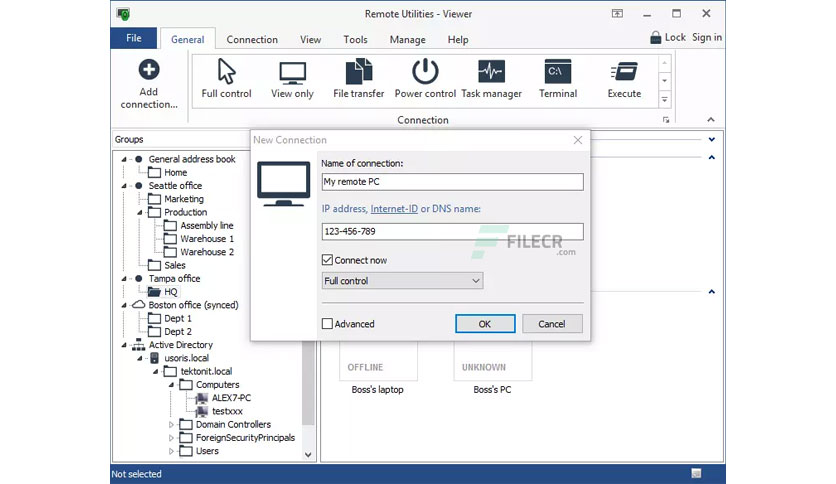Open the Tools tab
Image resolution: width=836 pixels, height=484 pixels.
(356, 39)
